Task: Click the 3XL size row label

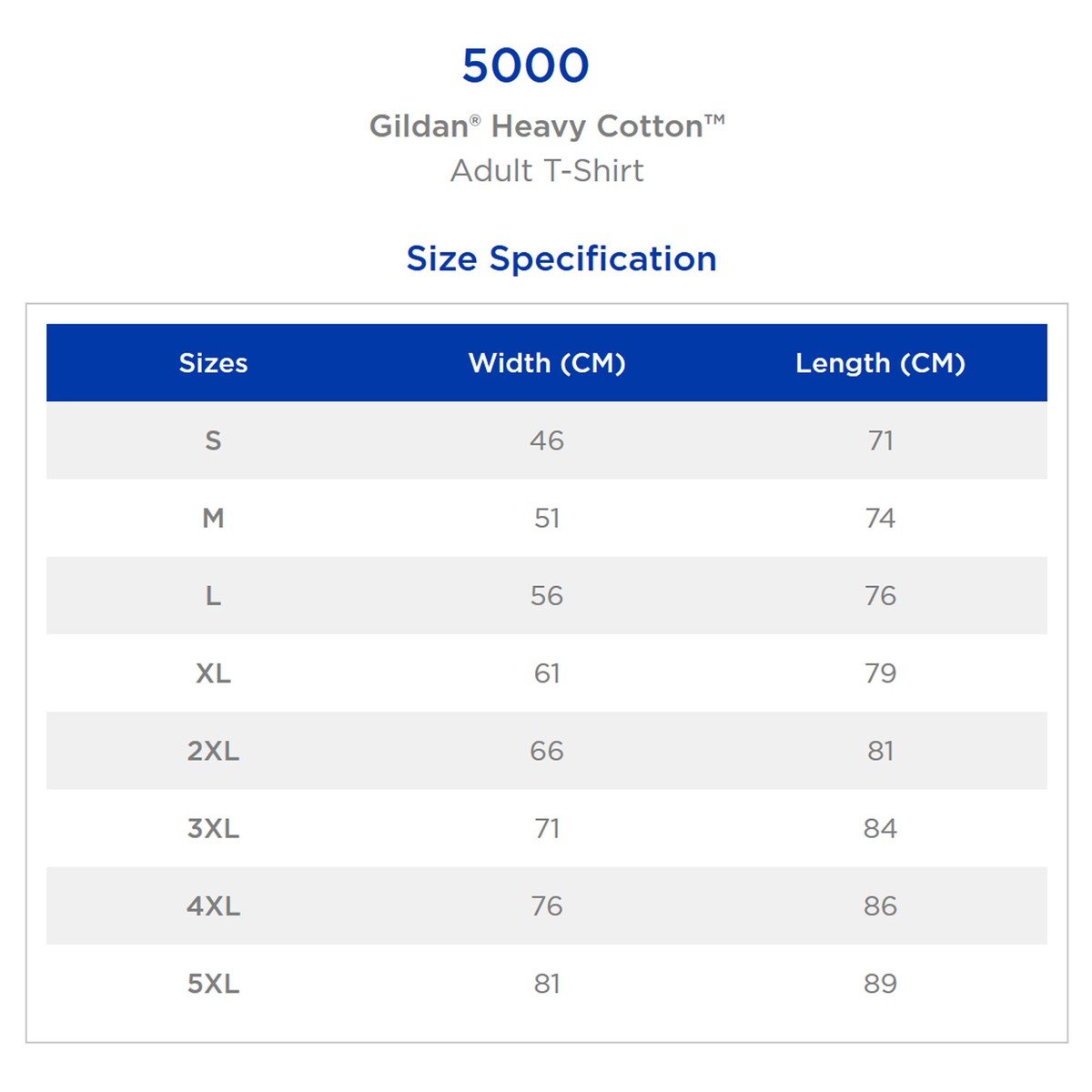Action: click(x=213, y=829)
